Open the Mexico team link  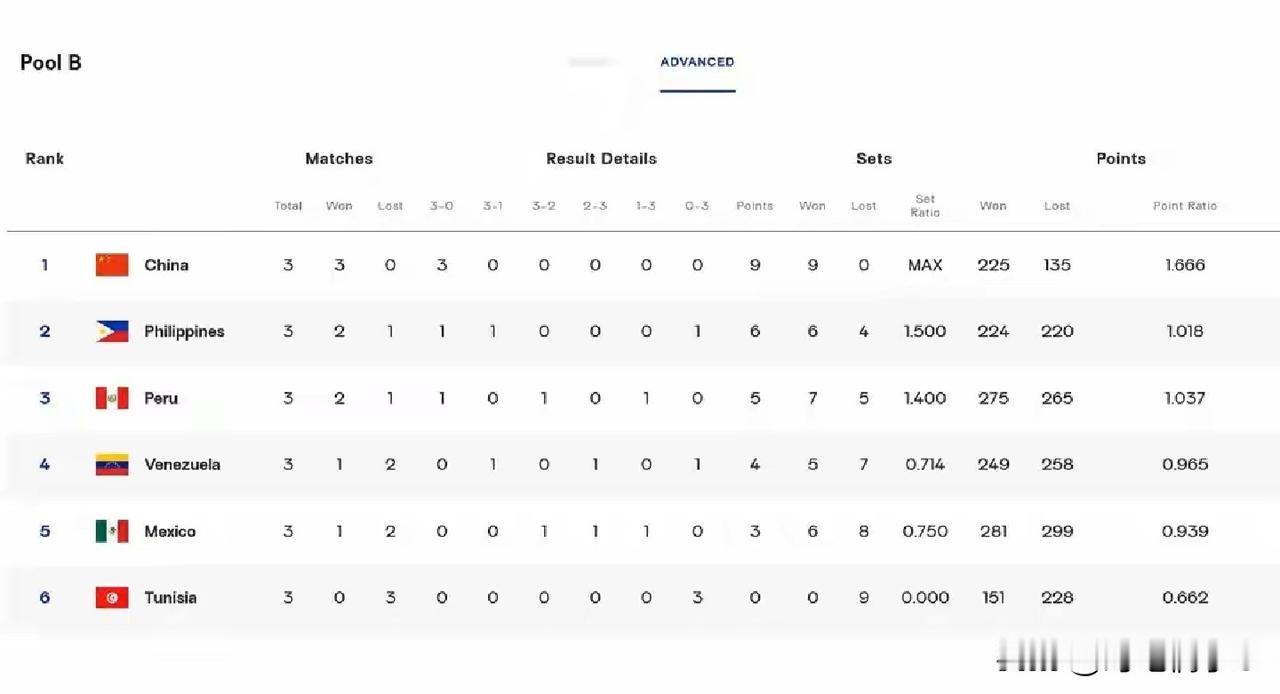click(x=170, y=531)
